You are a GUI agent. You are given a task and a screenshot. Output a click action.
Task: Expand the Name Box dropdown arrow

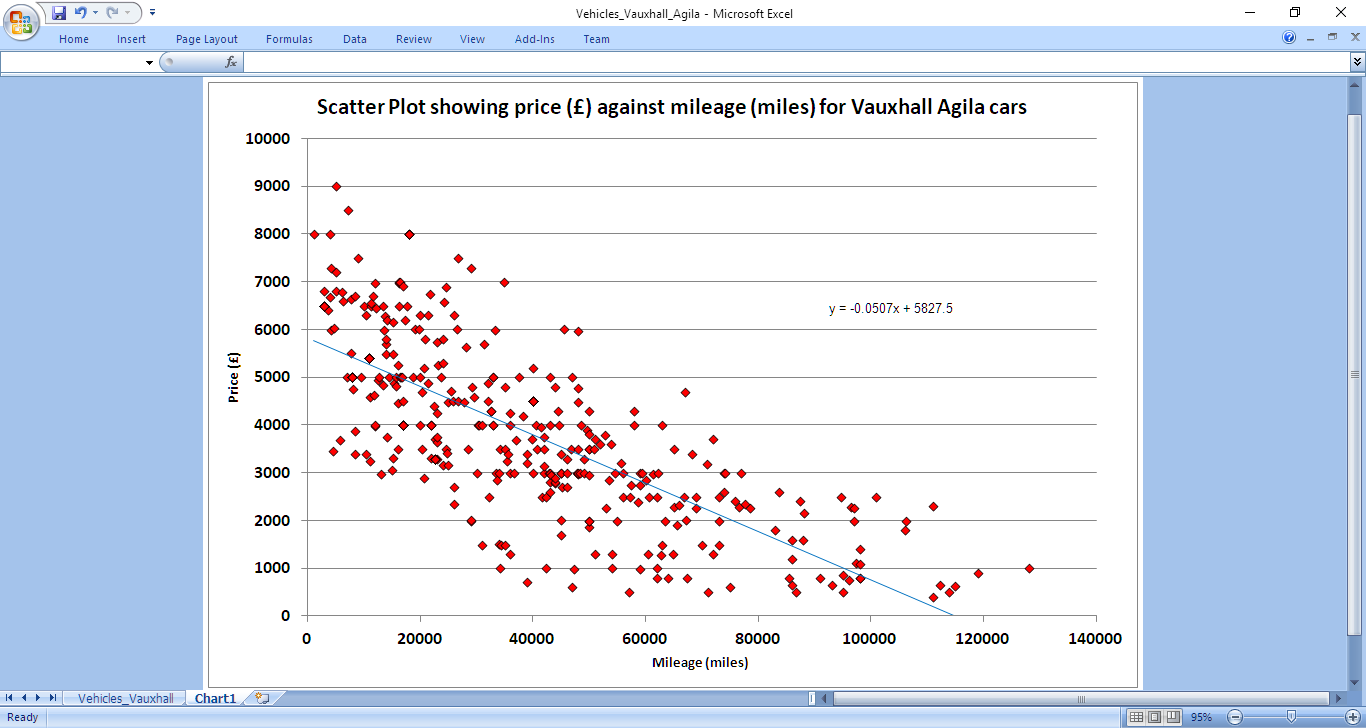click(x=150, y=62)
